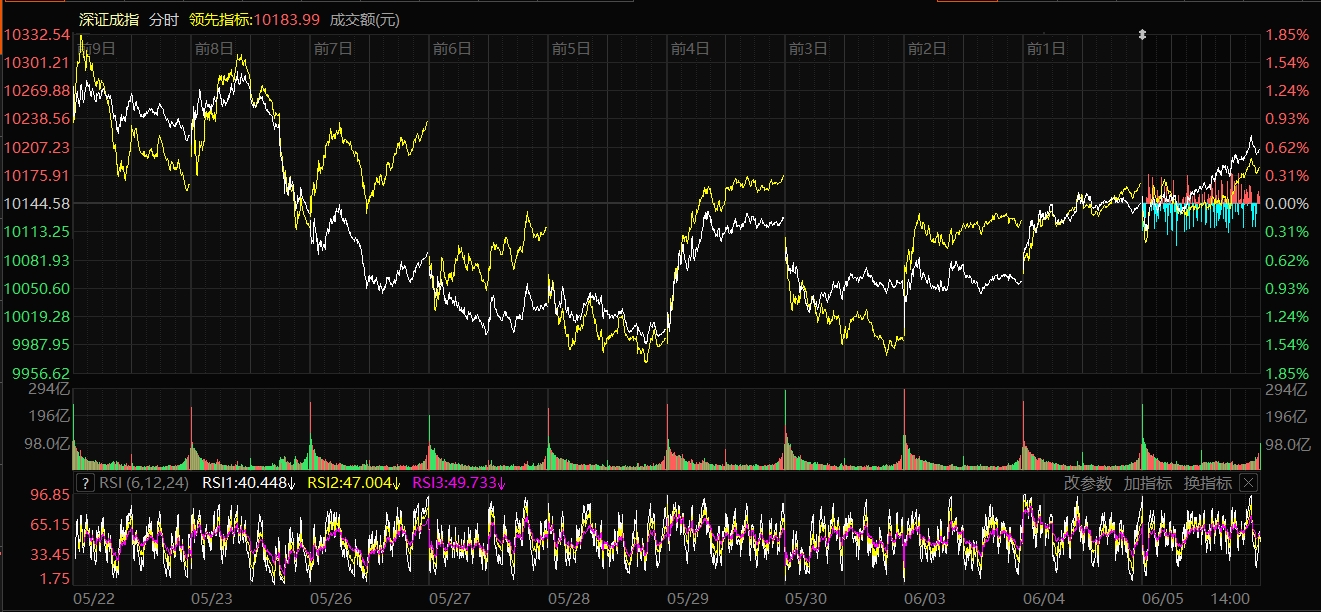This screenshot has height=612, width=1321.
Task: Click the 06/03 date on the time axis
Action: point(924,598)
